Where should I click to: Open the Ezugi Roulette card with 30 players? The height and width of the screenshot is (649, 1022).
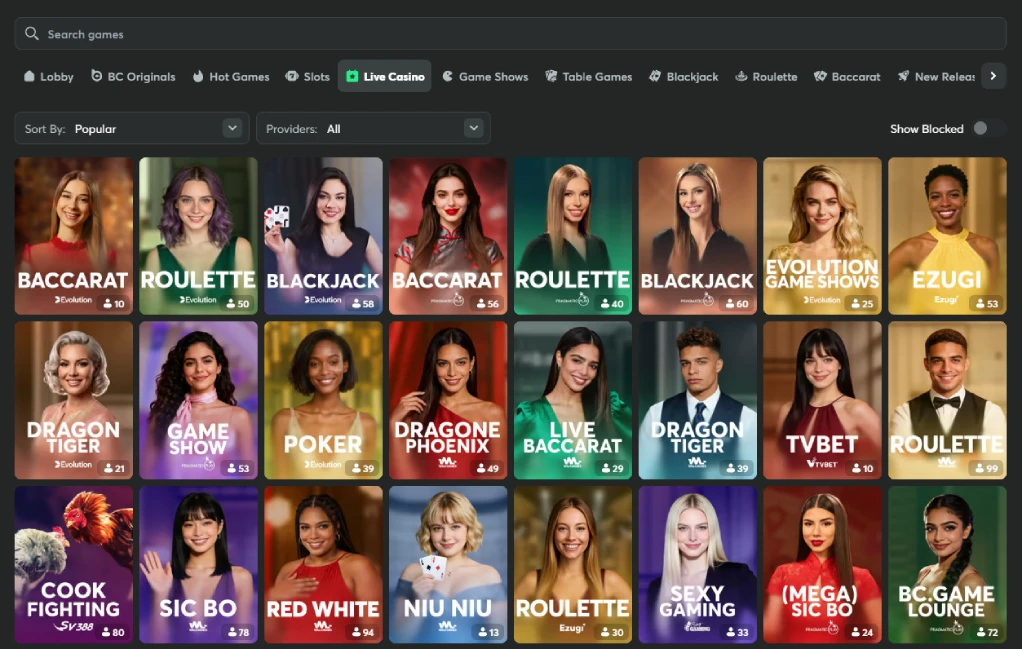coord(573,564)
